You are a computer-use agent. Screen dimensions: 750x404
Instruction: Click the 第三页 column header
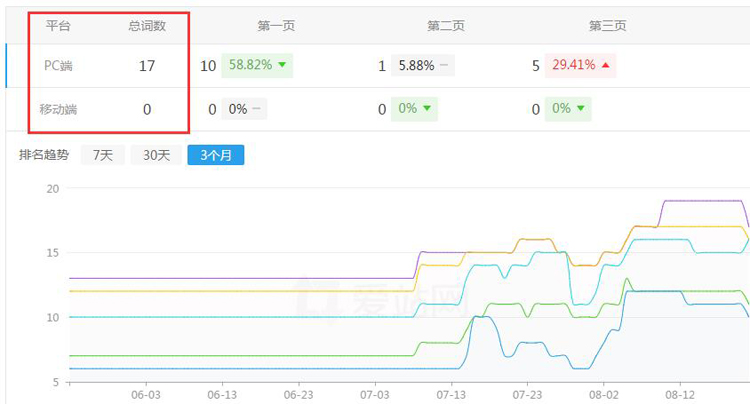pyautogui.click(x=607, y=26)
